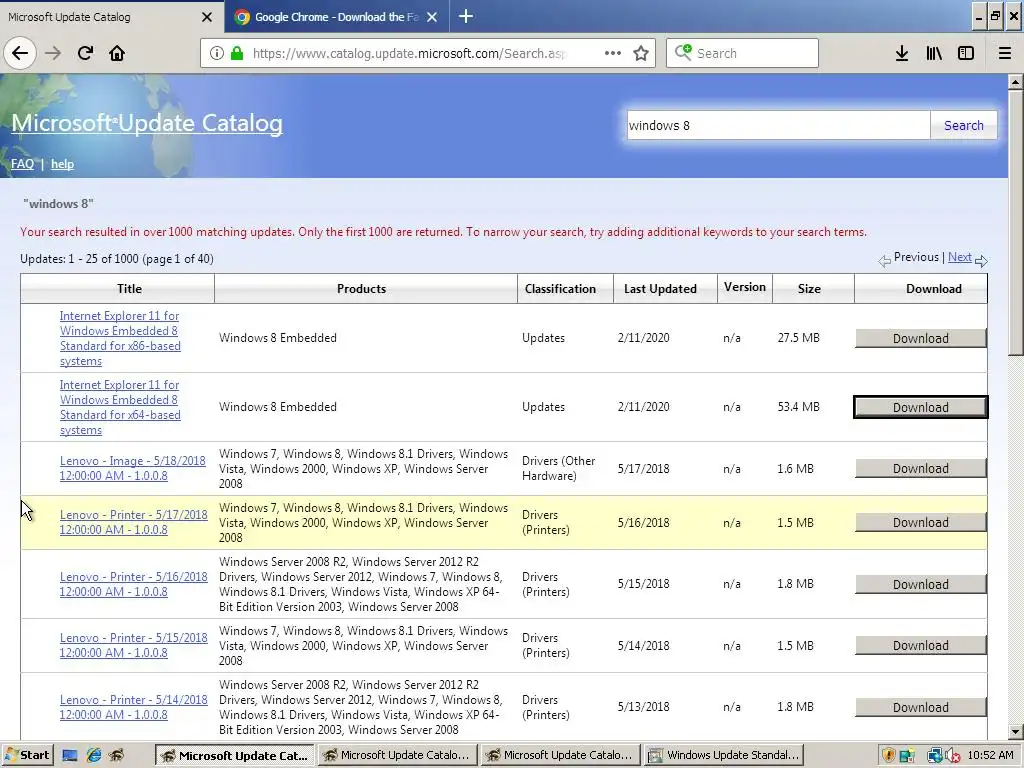
Task: Sort by Last Updated column header
Action: tap(660, 289)
